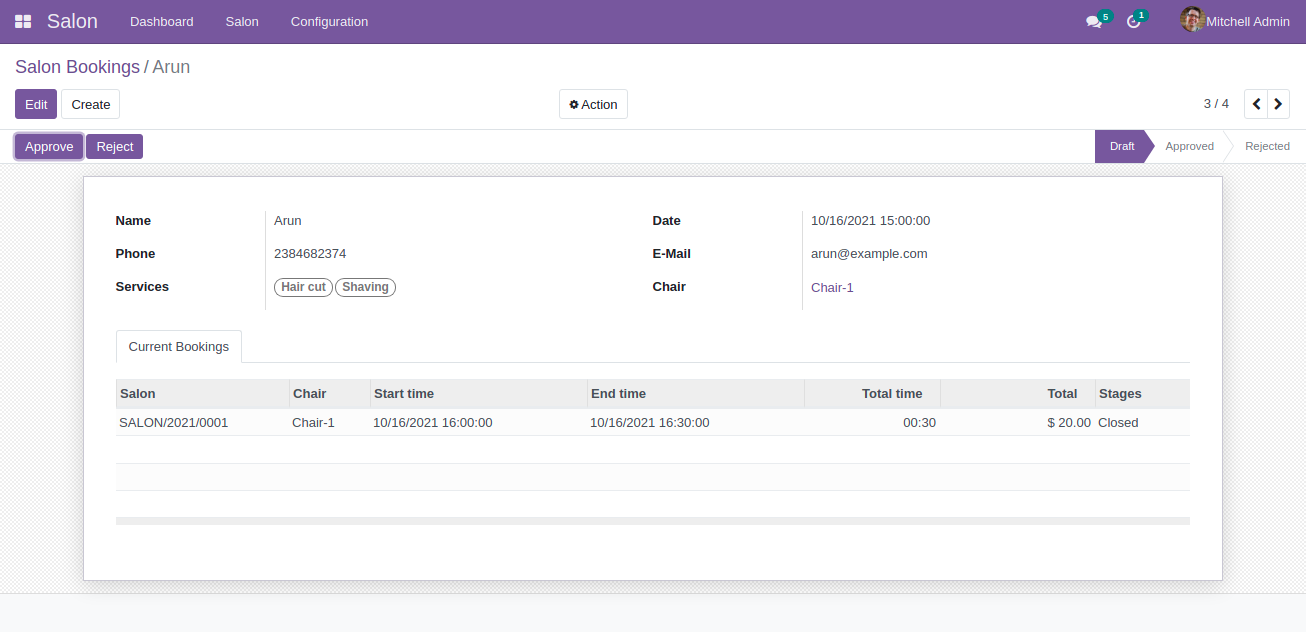
Task: Click the Salon app title
Action: click(72, 21)
